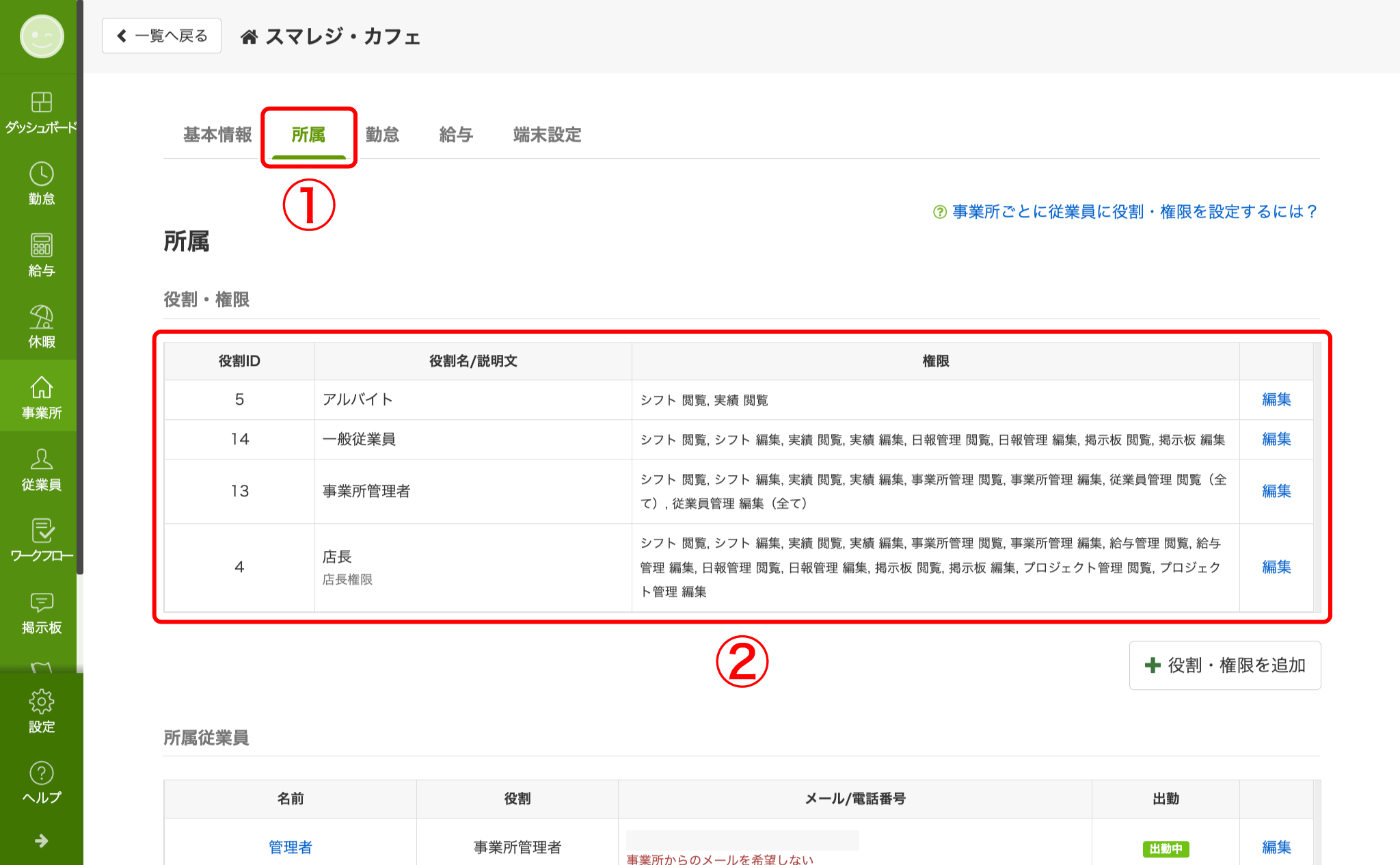Viewport: 1400px width, 865px height.
Task: Click the 一覧へ戻る back button
Action: pyautogui.click(x=161, y=36)
